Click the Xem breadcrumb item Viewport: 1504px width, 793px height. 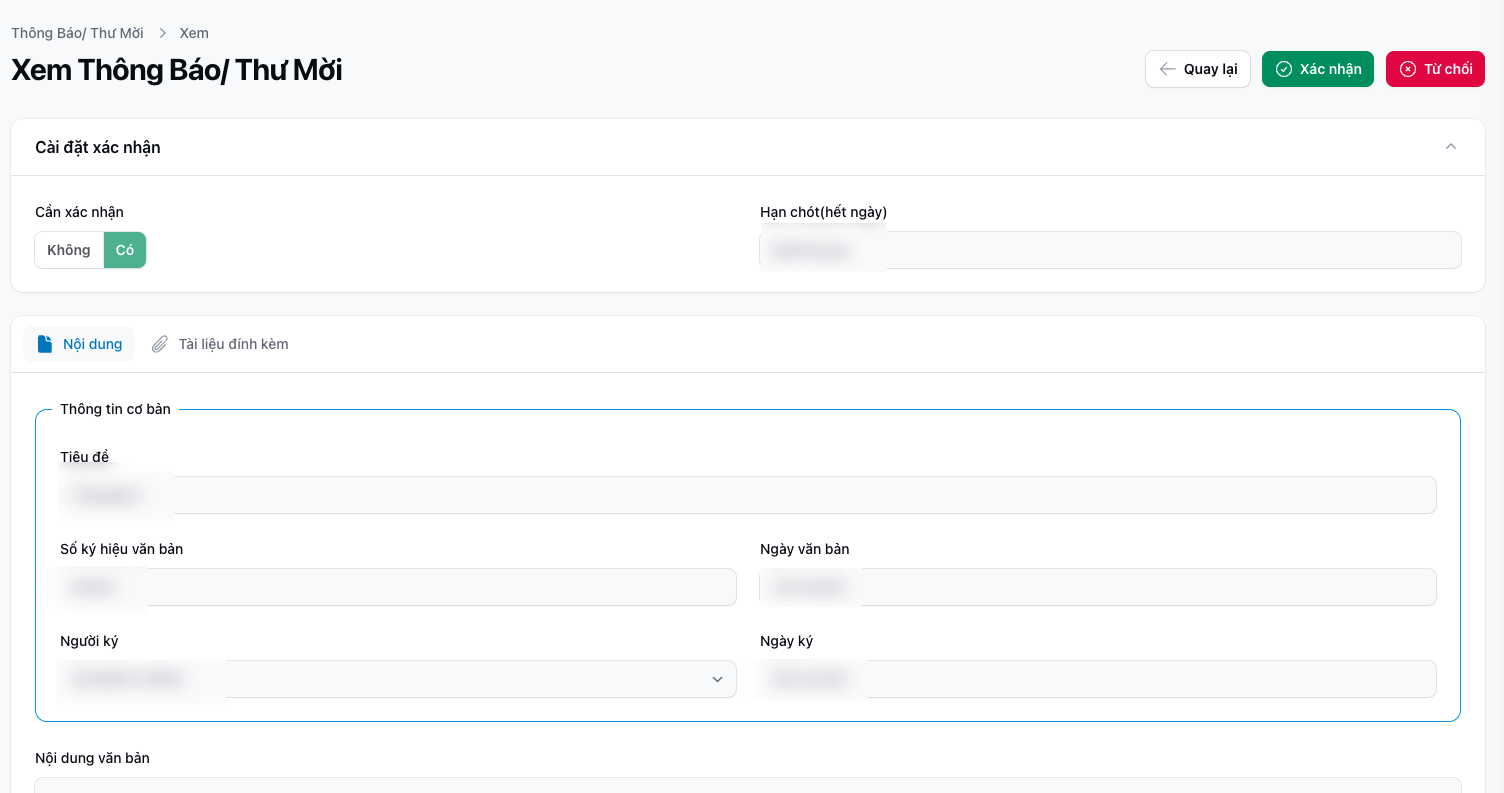point(194,33)
